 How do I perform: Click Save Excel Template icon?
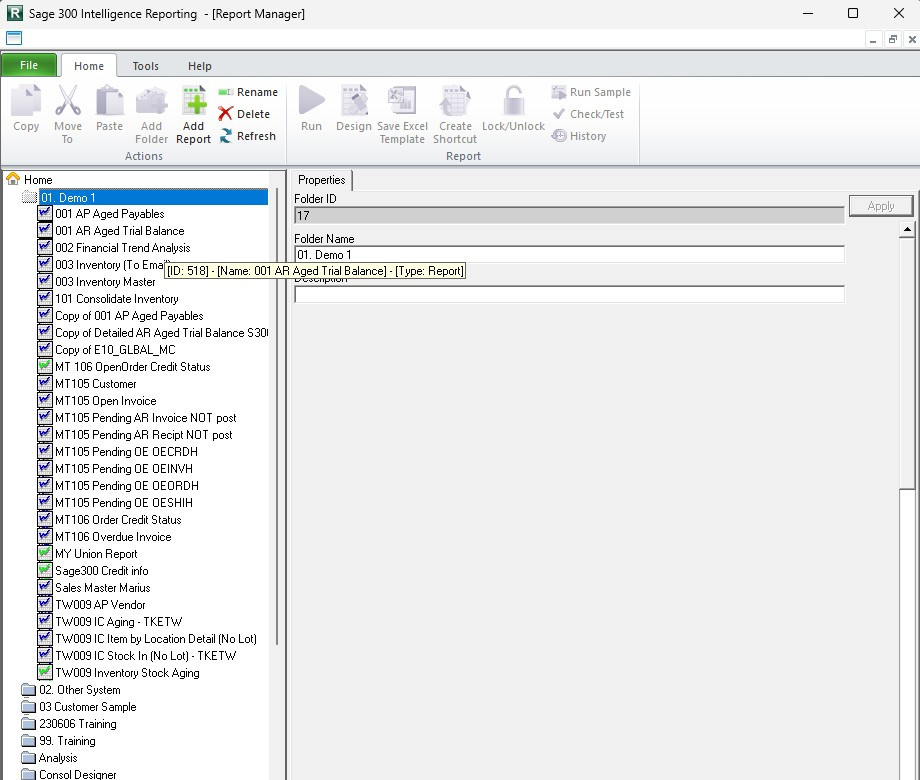[x=402, y=100]
